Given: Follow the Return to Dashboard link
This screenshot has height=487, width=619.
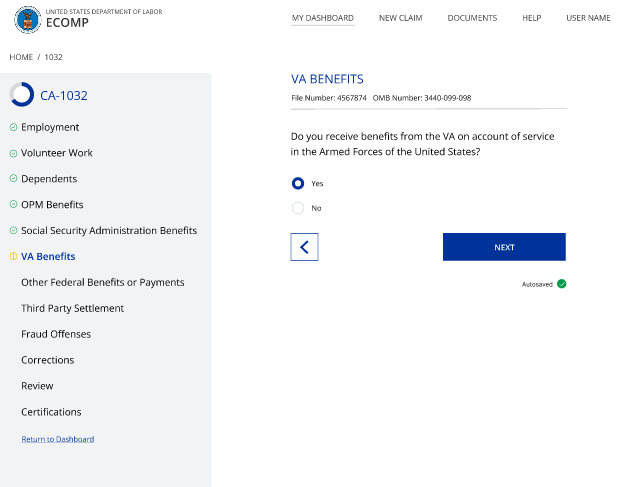Looking at the screenshot, I should click(57, 439).
